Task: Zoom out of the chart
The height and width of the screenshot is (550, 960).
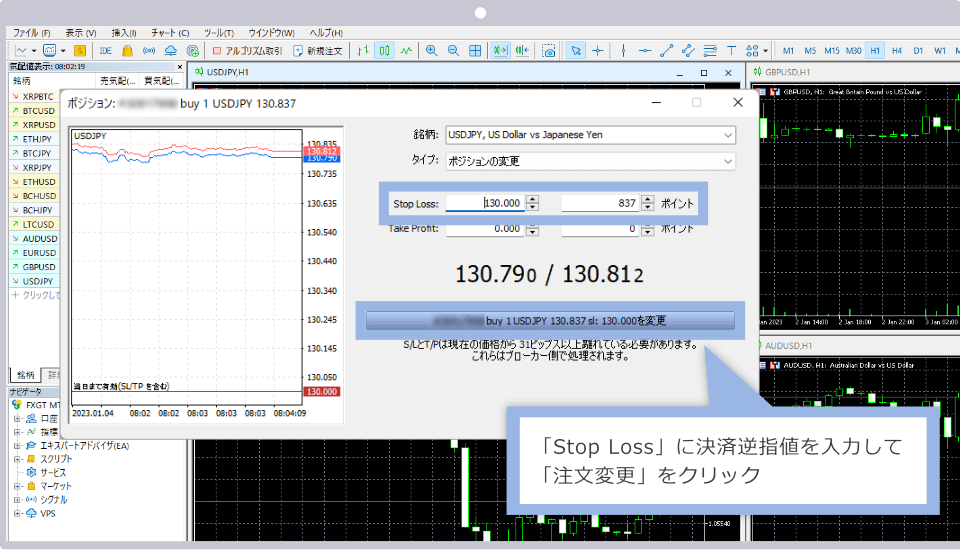Action: coord(453,51)
